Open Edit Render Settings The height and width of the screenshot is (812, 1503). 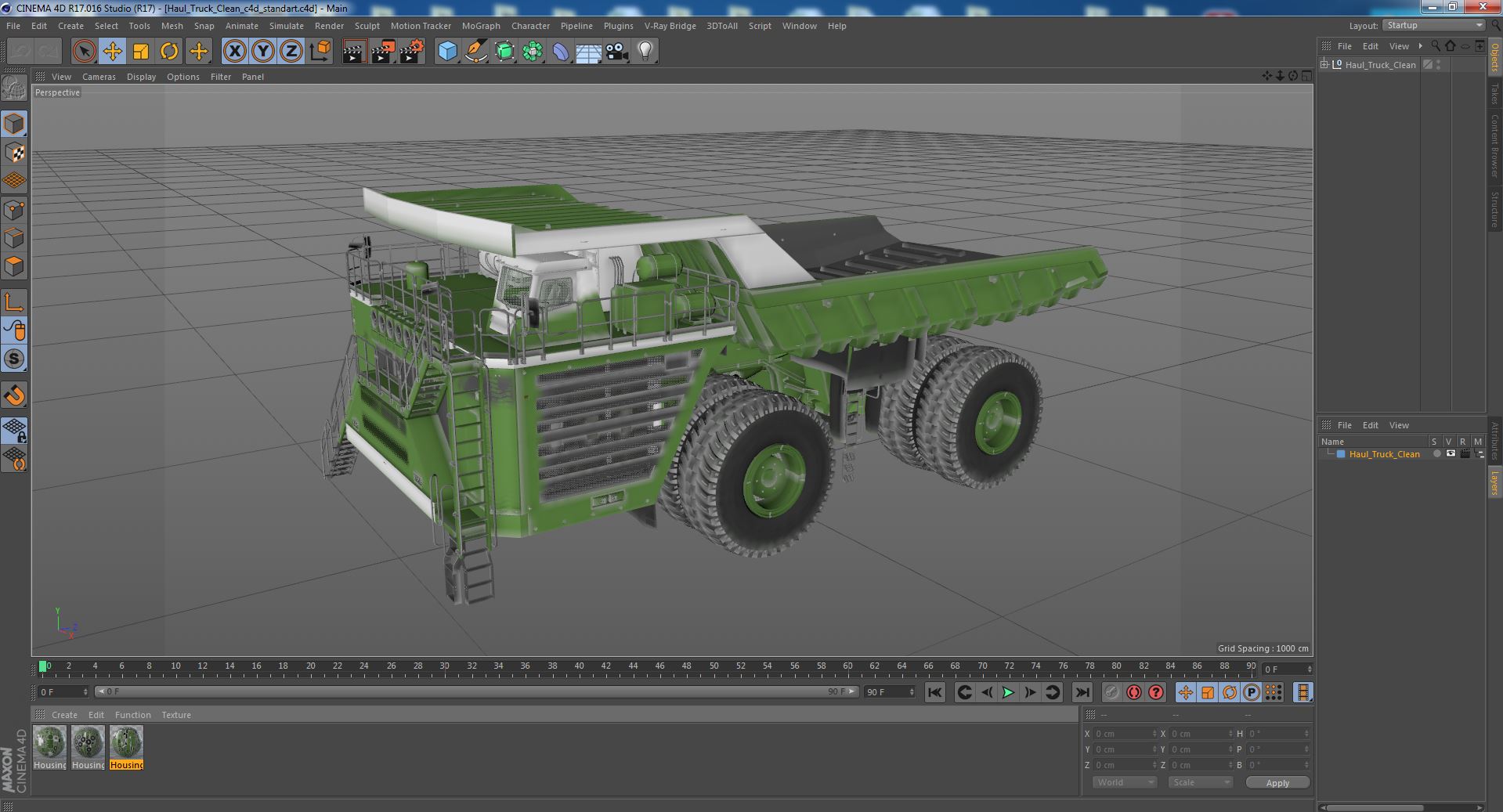[x=412, y=52]
